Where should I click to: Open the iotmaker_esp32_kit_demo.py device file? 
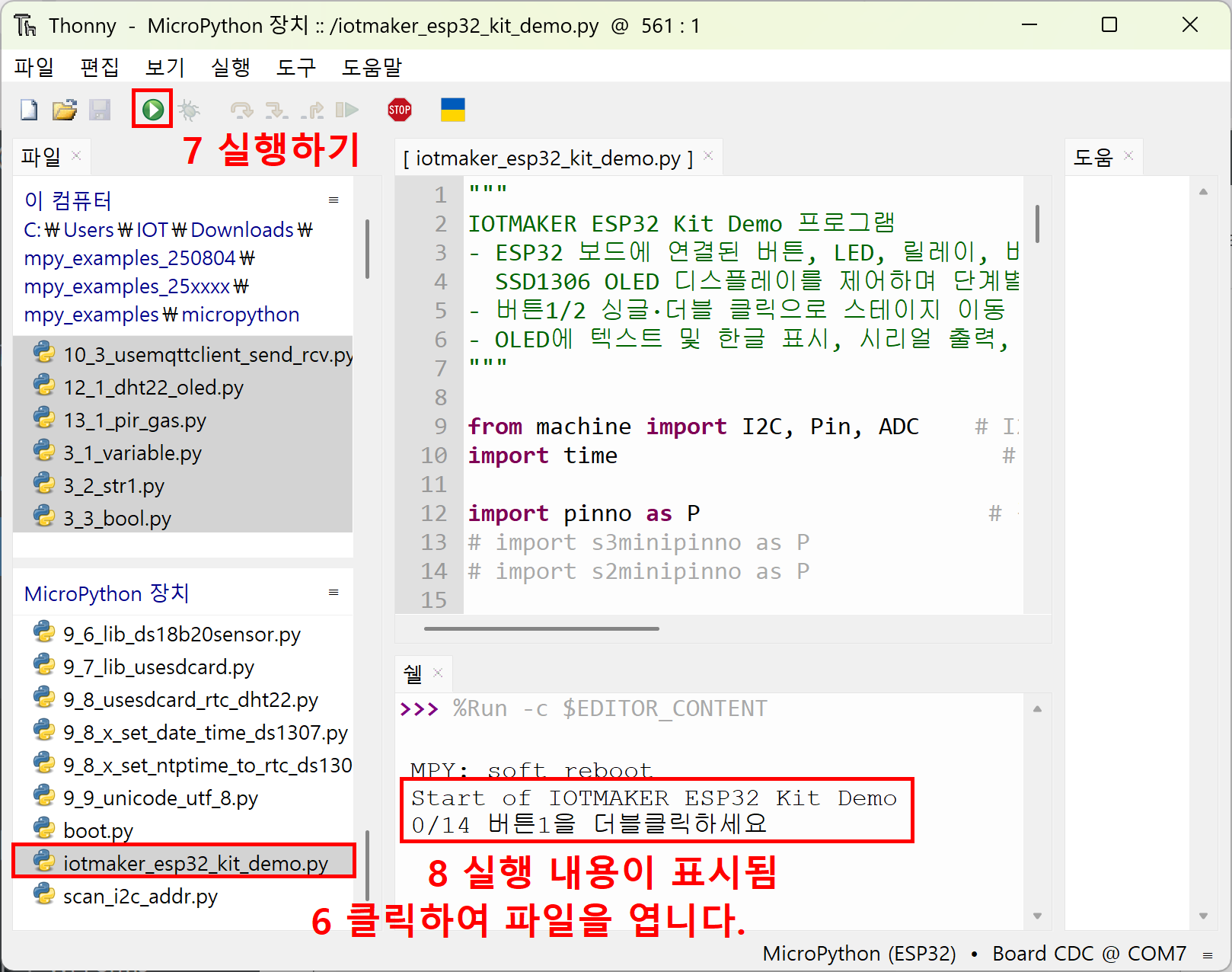195,863
